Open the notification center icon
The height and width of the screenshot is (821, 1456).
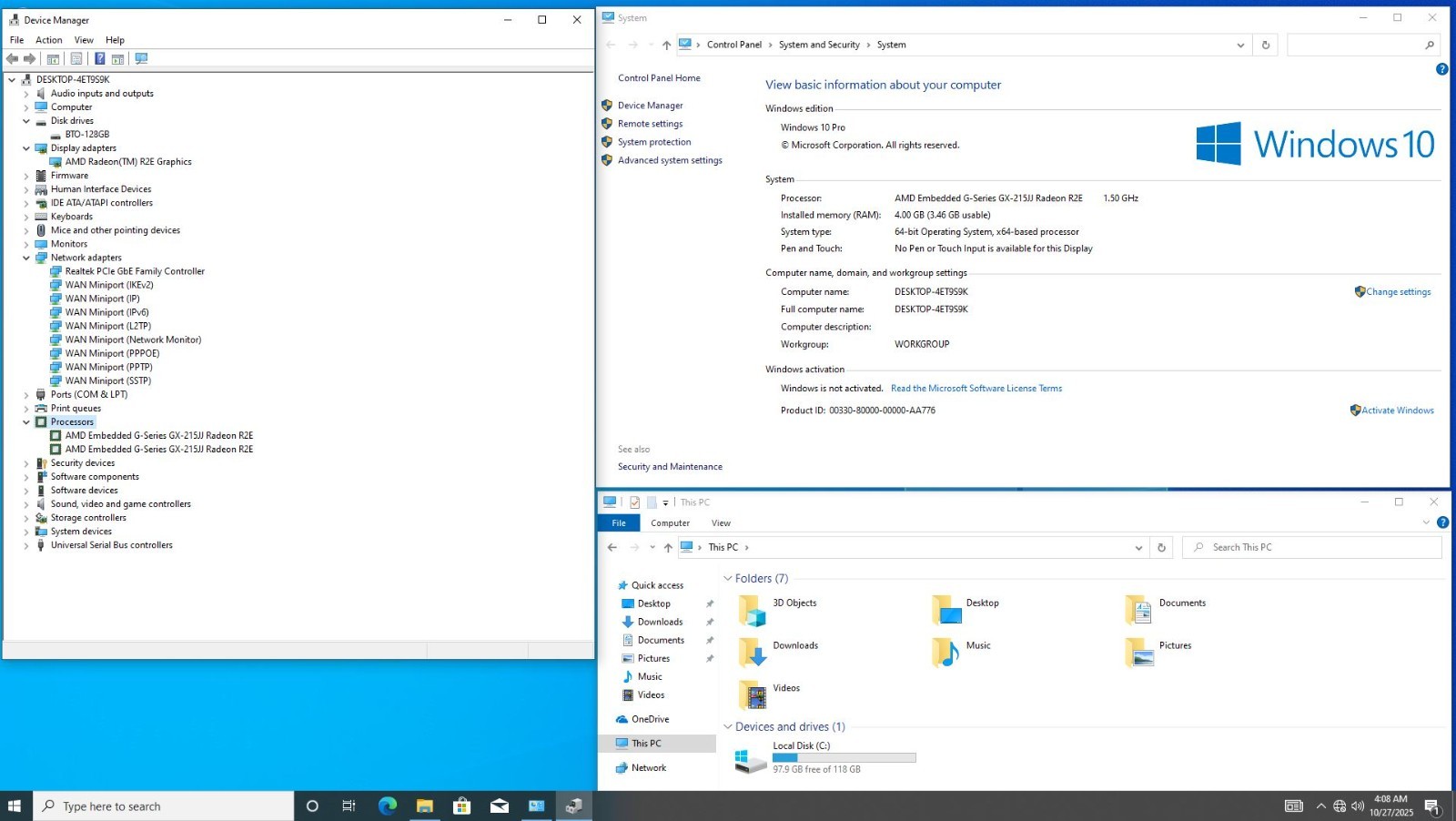coord(1431,806)
